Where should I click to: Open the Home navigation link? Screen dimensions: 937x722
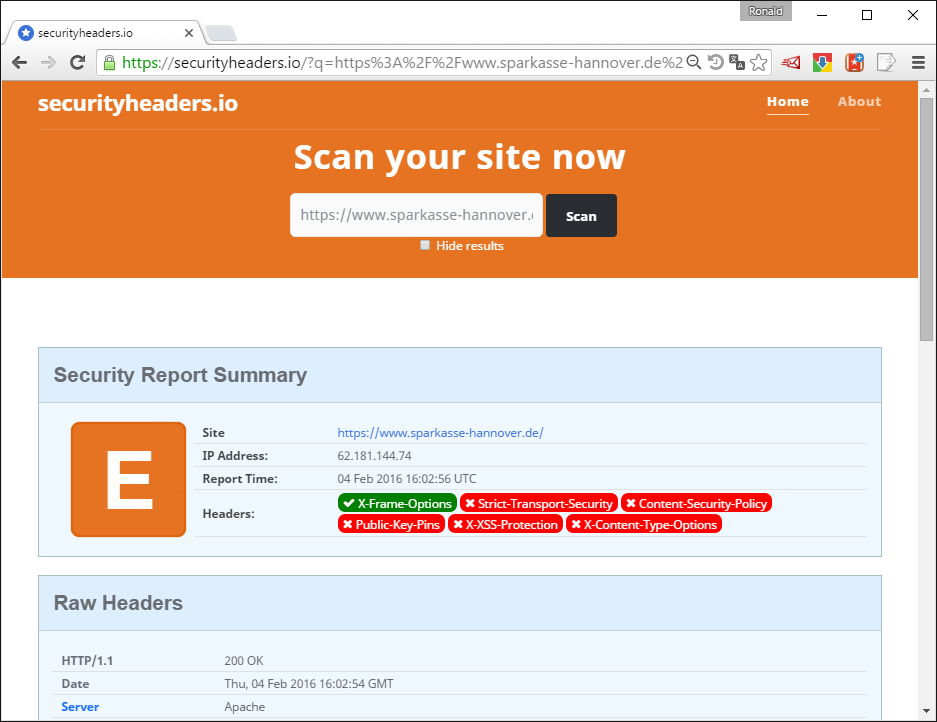788,102
